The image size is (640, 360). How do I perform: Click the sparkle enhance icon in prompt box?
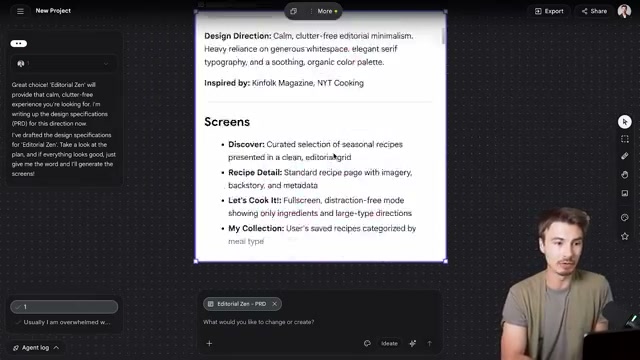(x=413, y=344)
